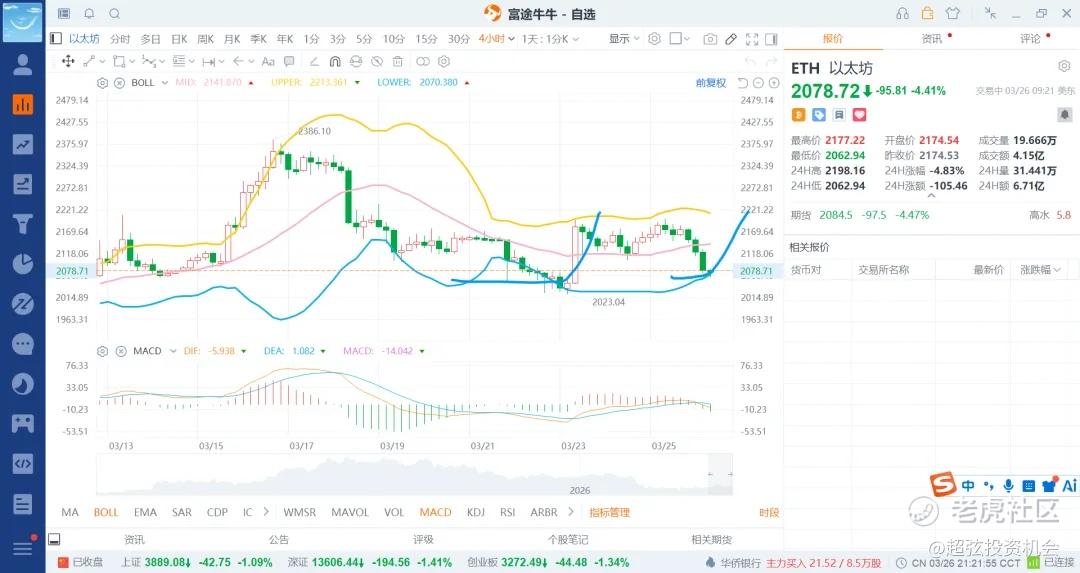
Task: Click the screenshot camera icon
Action: 710,39
